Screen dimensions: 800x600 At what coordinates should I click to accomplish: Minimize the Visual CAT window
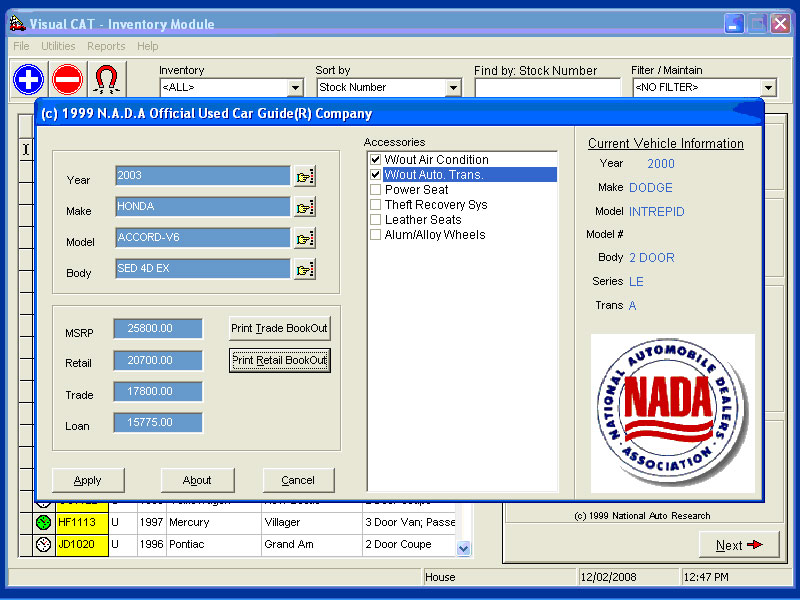coord(734,24)
